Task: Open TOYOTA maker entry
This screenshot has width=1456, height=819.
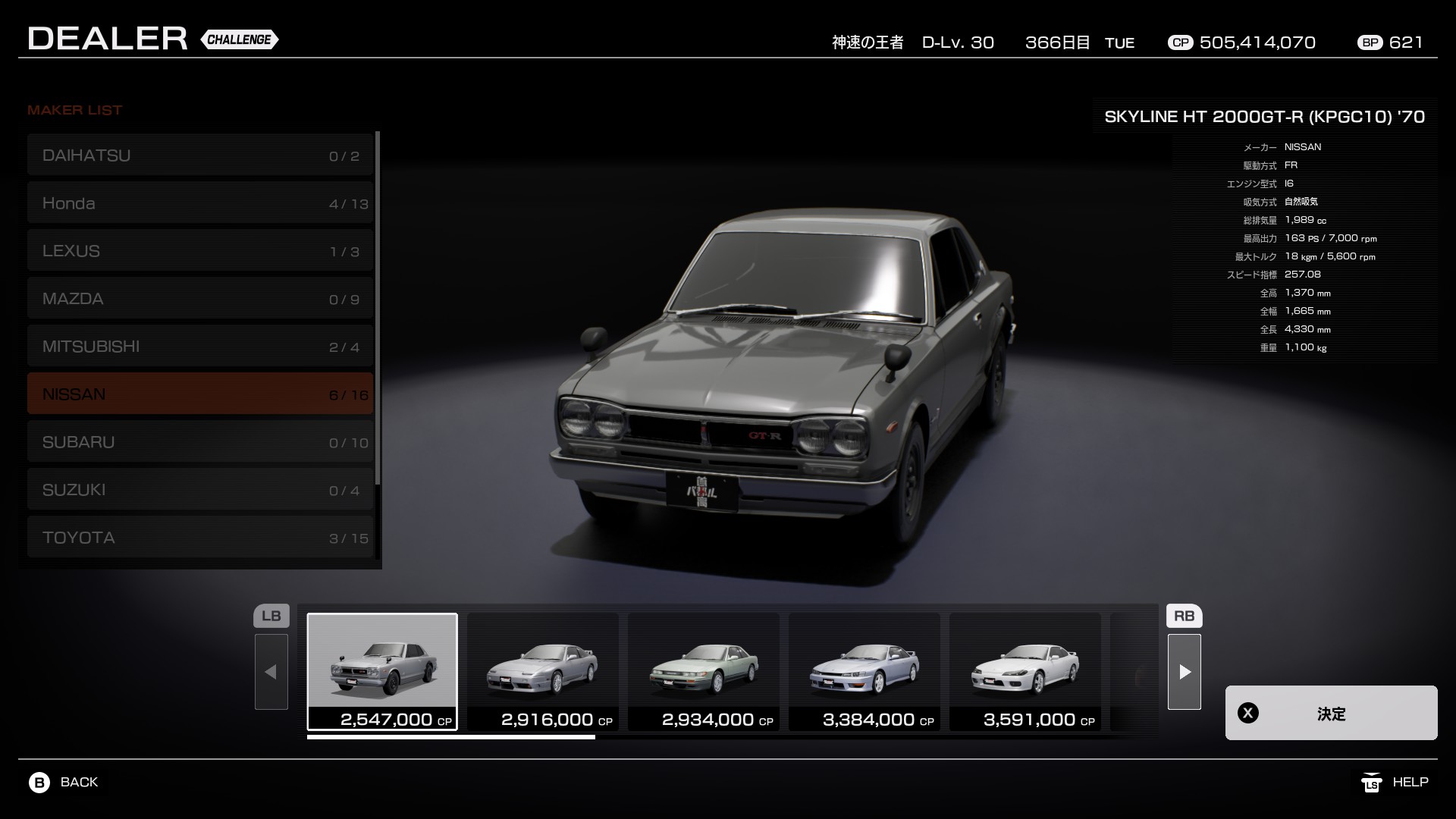Action: pos(200,537)
